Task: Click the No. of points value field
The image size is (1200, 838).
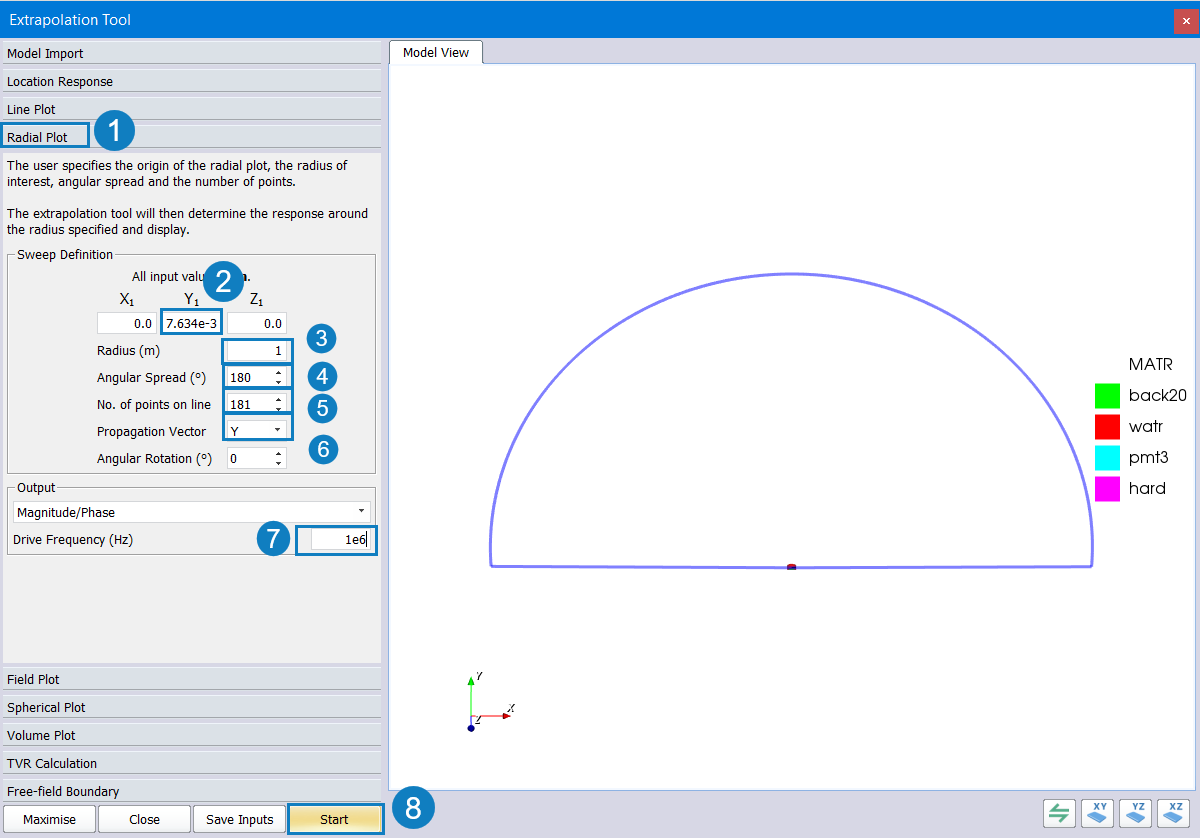Action: 249,404
